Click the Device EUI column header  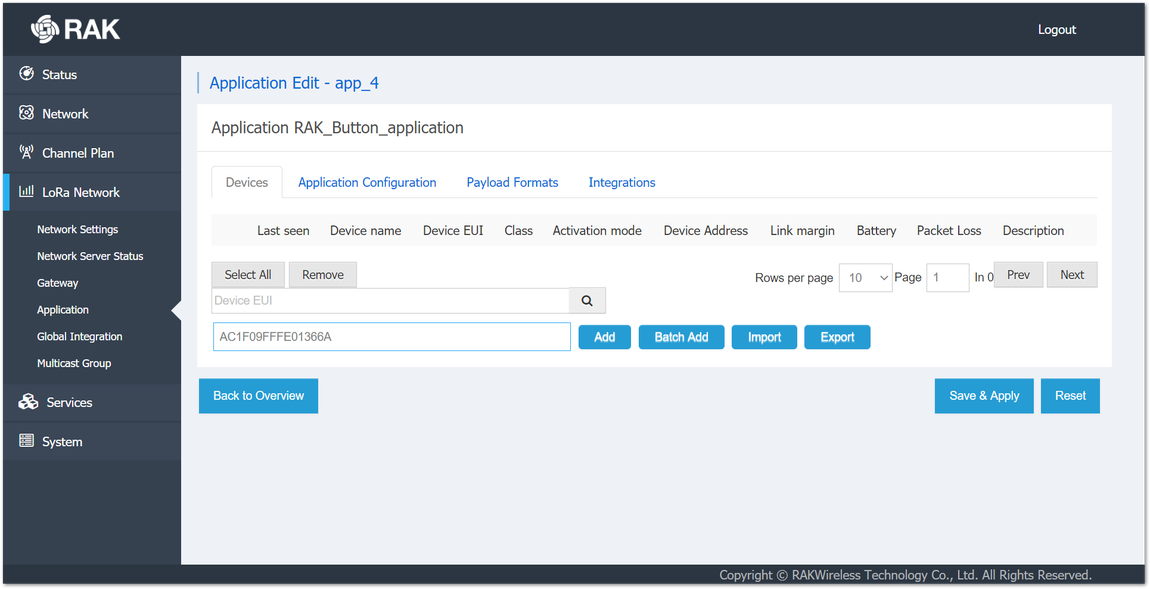(x=453, y=230)
